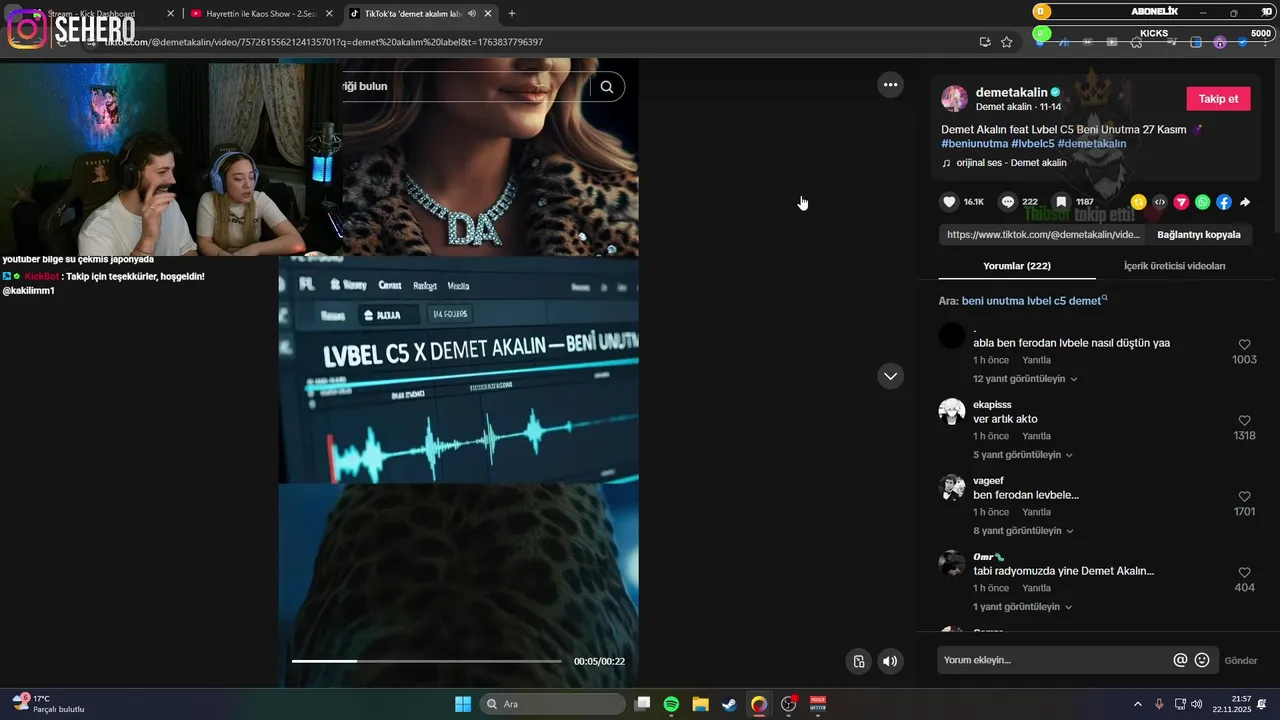Open Voicemeeter from the taskbar
1280x720 pixels.
818,704
